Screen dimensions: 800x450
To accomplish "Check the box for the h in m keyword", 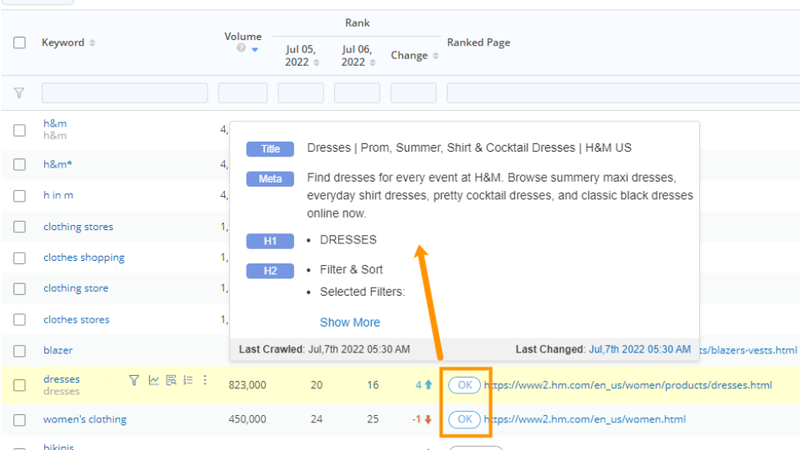I will tap(19, 196).
